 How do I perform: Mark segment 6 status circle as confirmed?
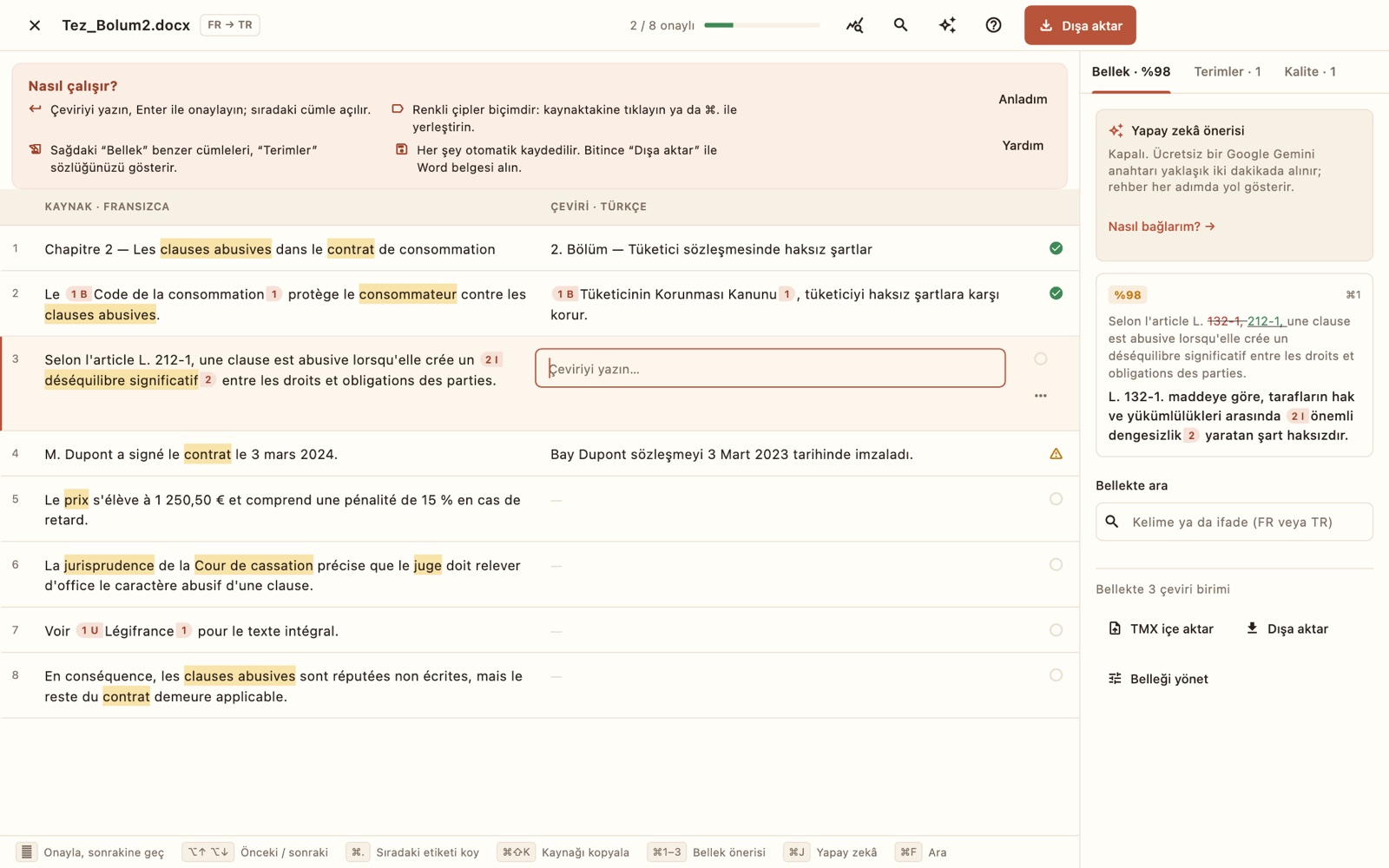click(1056, 564)
